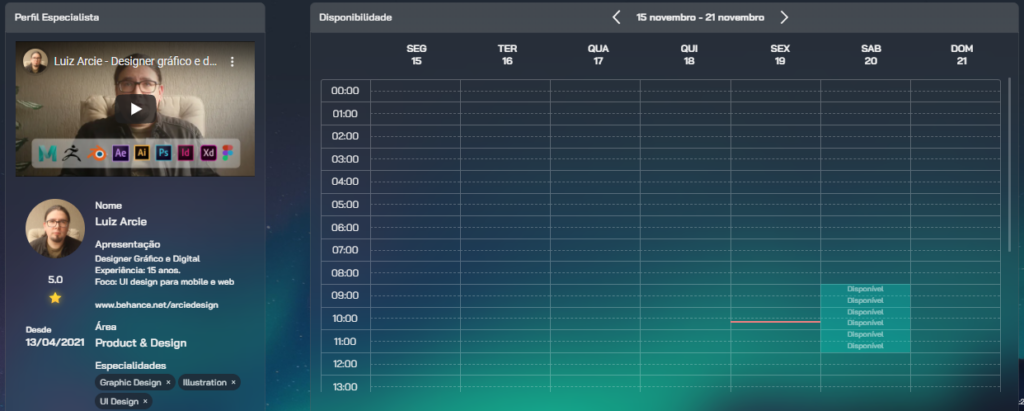This screenshot has width=1024, height=411.
Task: Play the Luiz Arcie YouTube video
Action: (x=135, y=109)
